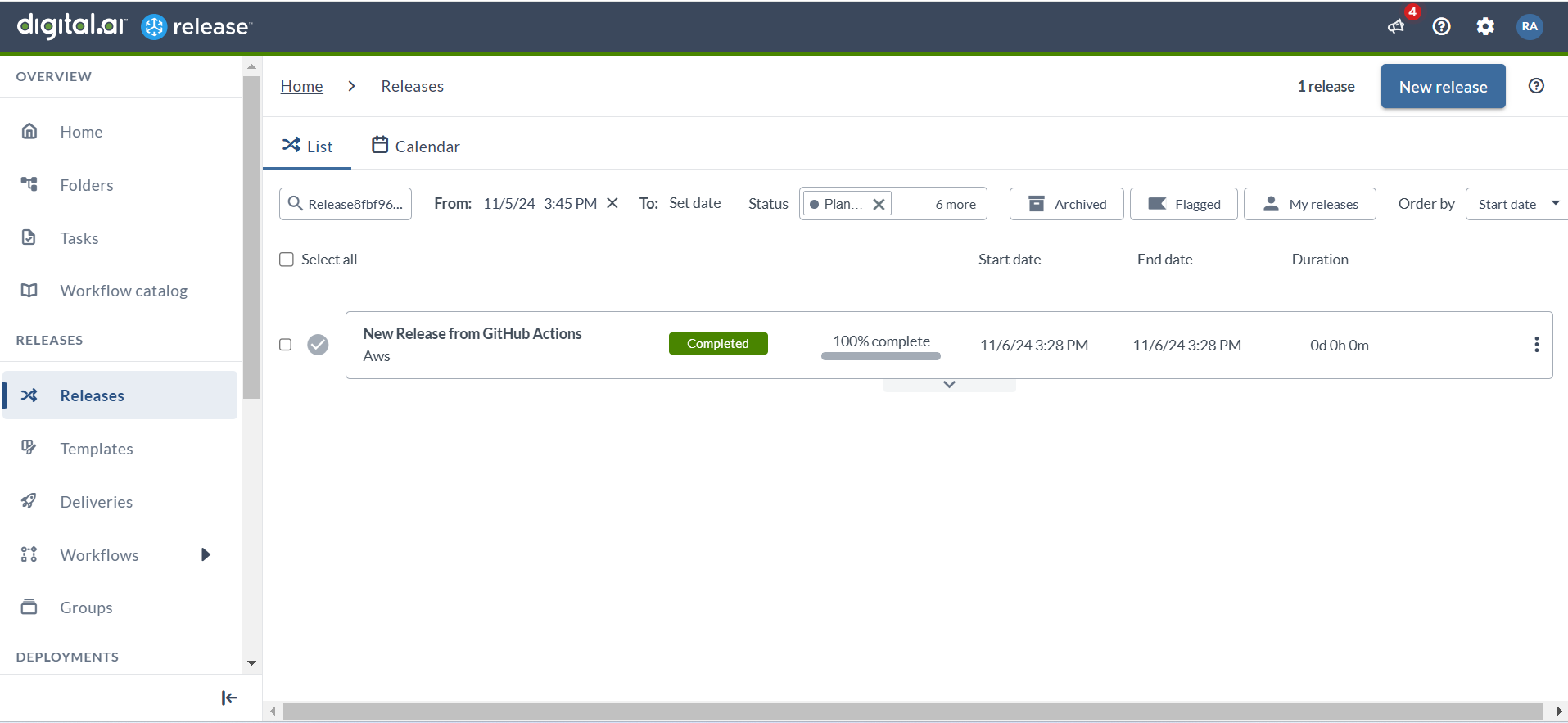This screenshot has height=723, width=1568.
Task: Select the Releases sidebar item
Action: (120, 395)
